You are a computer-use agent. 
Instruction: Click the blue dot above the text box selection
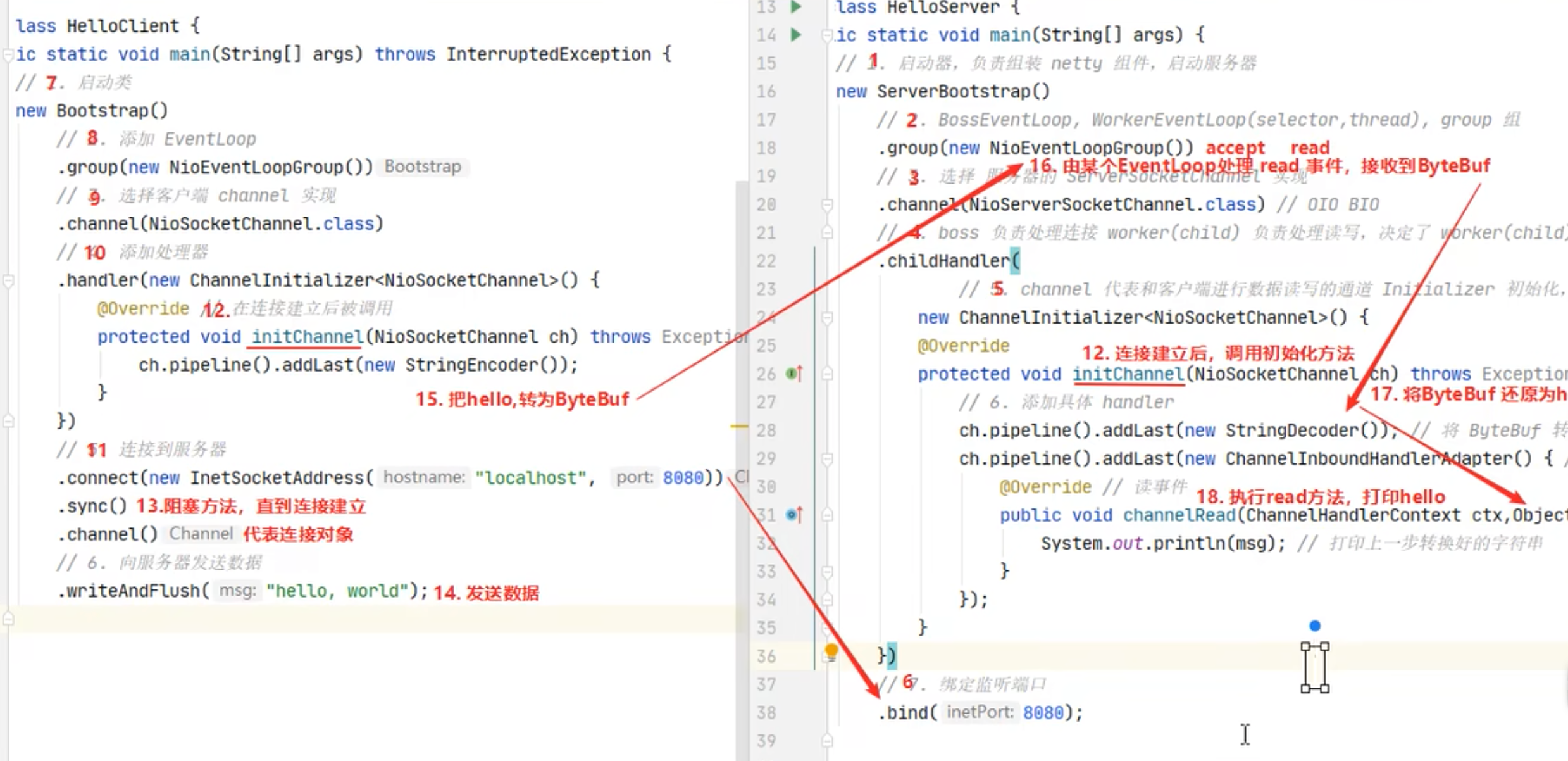(x=1315, y=626)
